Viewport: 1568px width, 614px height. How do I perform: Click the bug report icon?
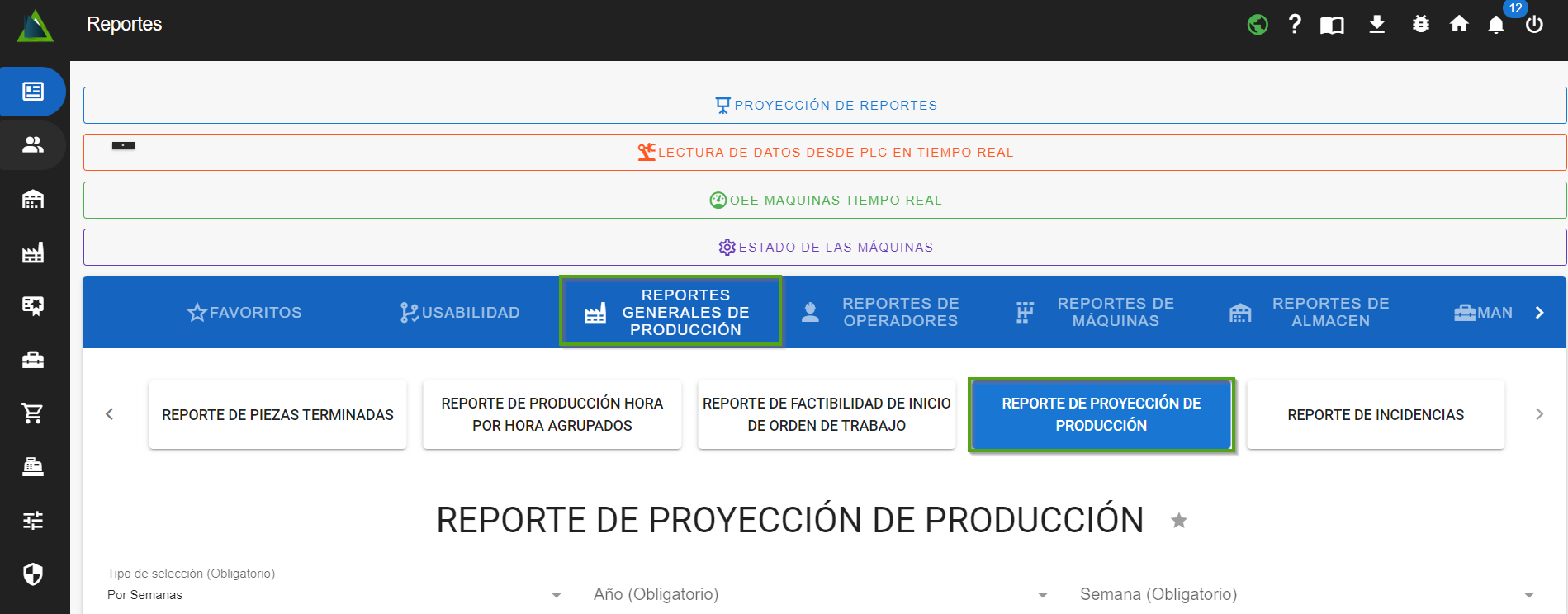[x=1420, y=25]
